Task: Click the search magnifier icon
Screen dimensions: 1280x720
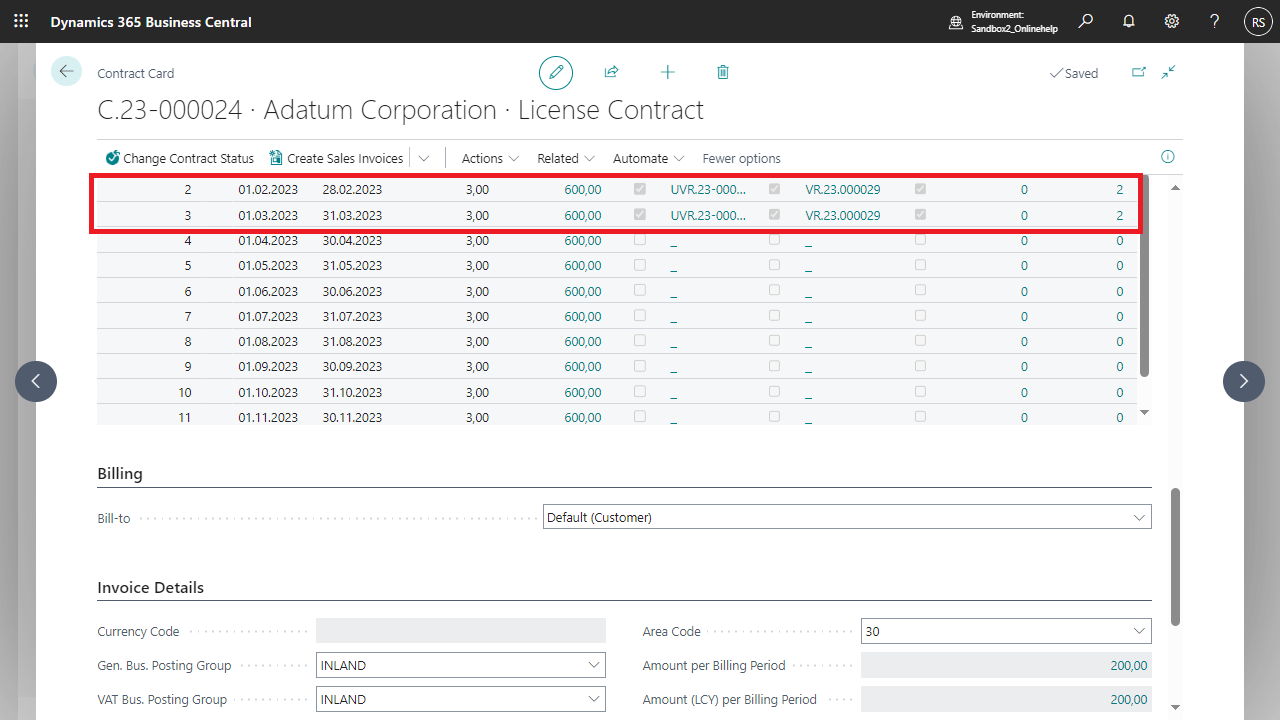Action: (1086, 21)
